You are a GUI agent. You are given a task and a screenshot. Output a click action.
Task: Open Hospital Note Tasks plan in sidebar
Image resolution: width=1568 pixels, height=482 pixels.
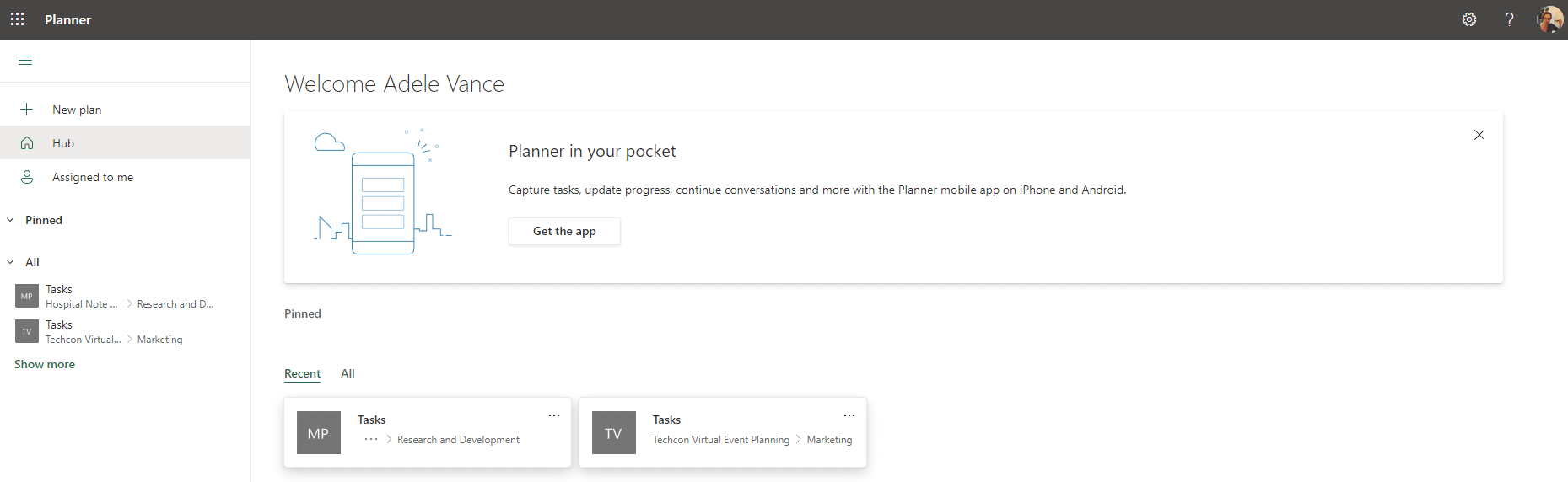tap(59, 296)
